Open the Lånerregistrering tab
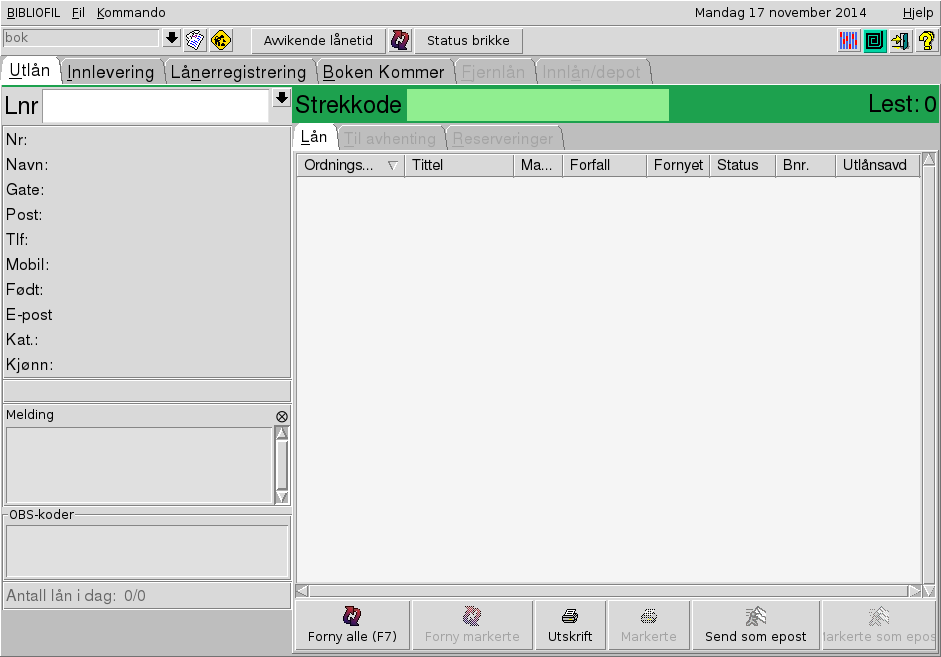The height and width of the screenshot is (657, 941). click(238, 72)
